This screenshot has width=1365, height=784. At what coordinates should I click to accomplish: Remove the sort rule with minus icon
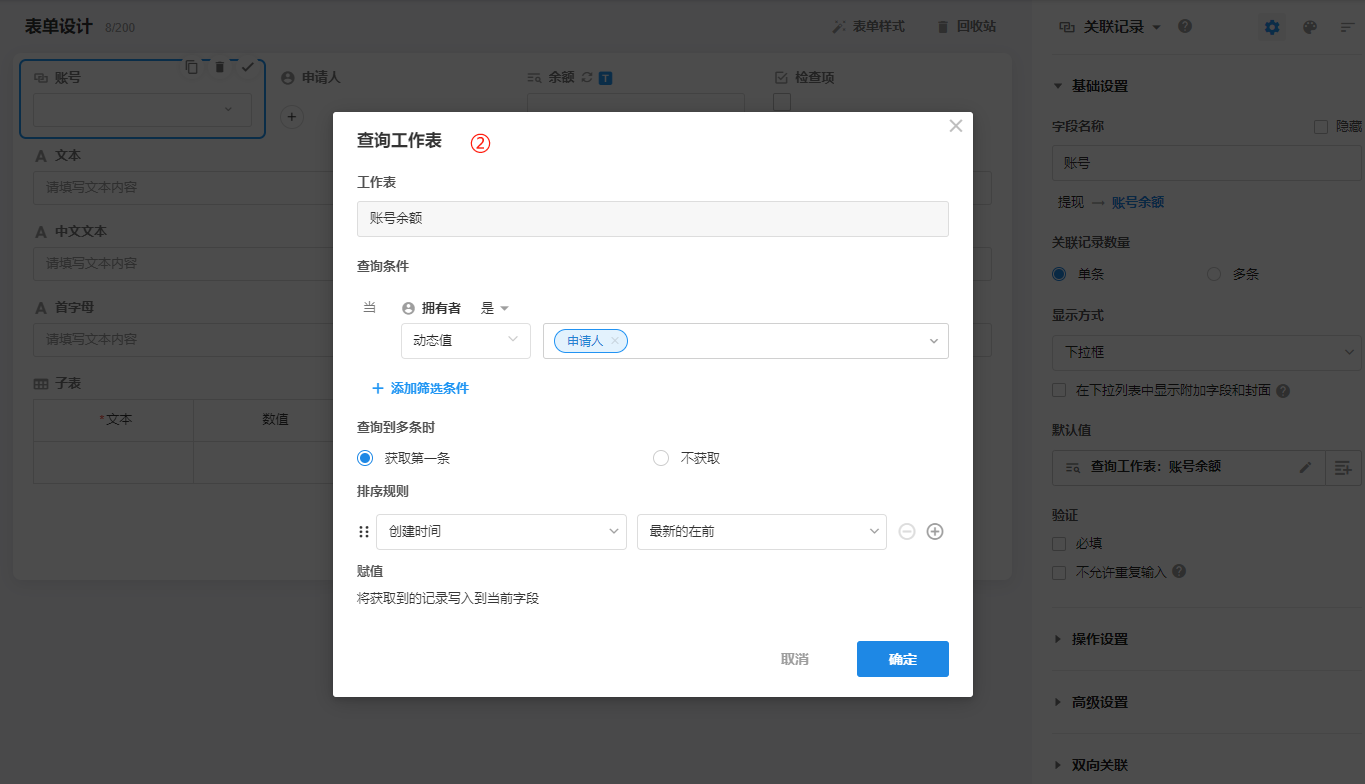(907, 532)
